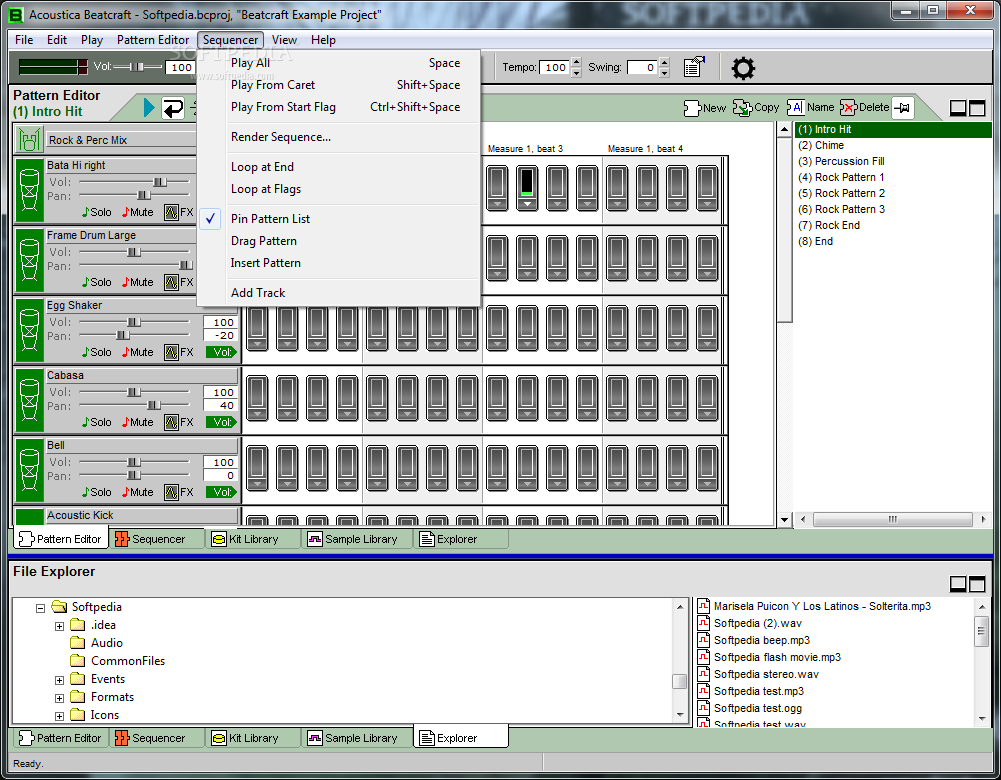Select the Softpedia beep.mp3 file
The width and height of the screenshot is (1001, 780).
[762, 640]
